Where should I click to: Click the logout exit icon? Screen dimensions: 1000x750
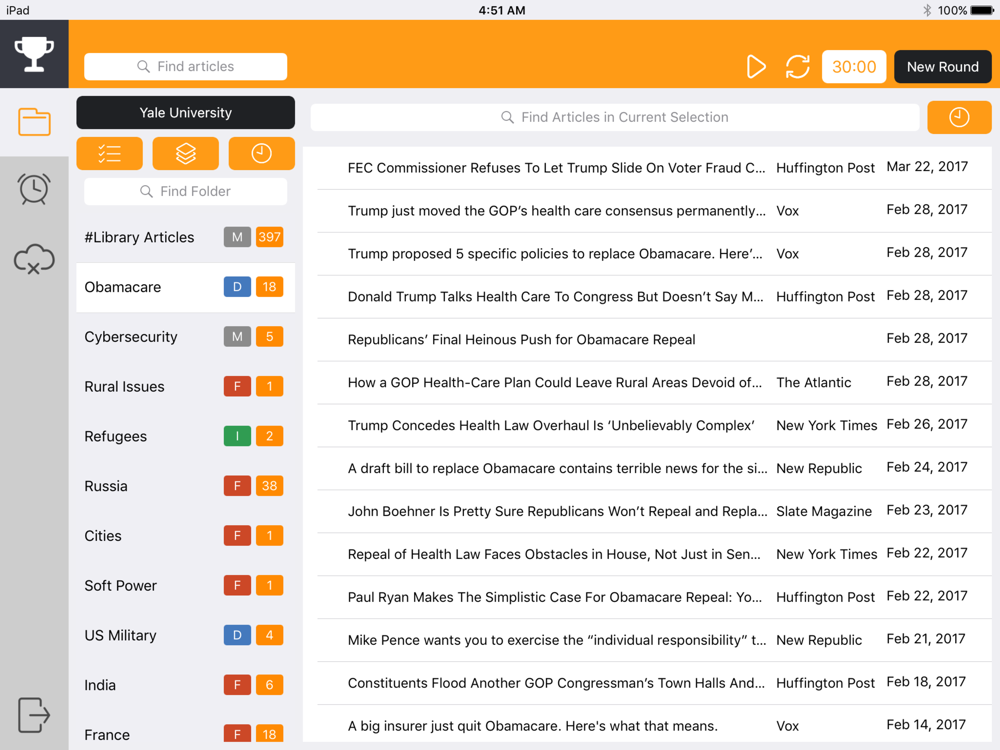[x=34, y=714]
